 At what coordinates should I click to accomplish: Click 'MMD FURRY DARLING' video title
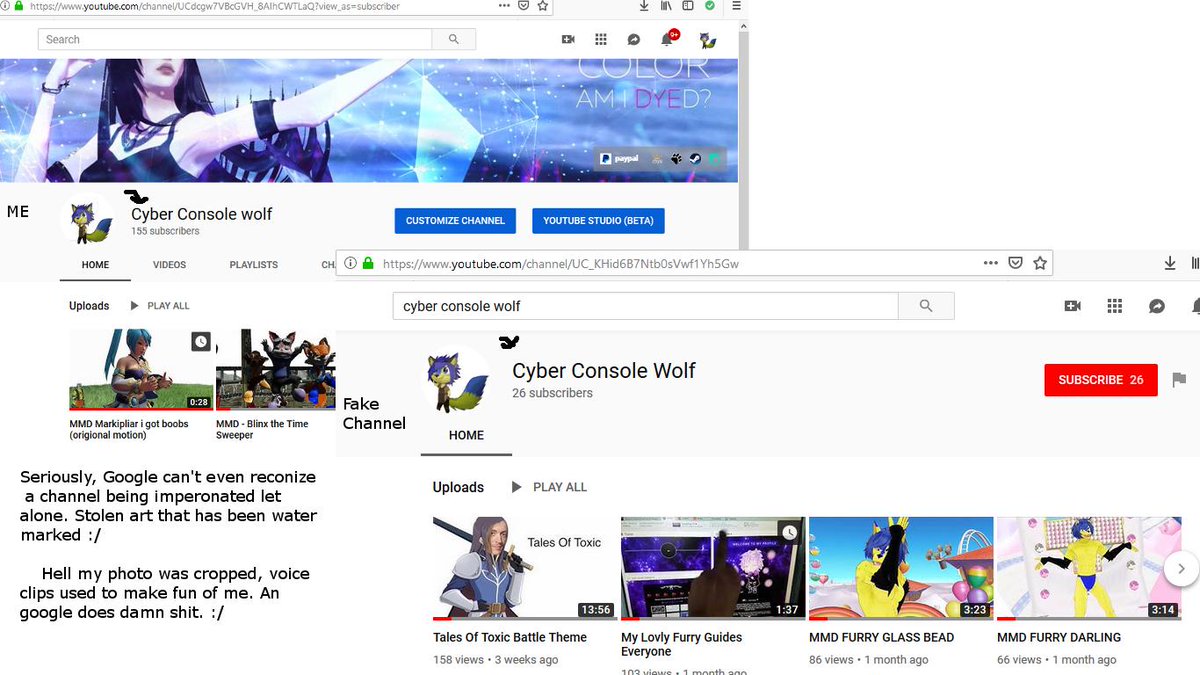pyautogui.click(x=1059, y=637)
